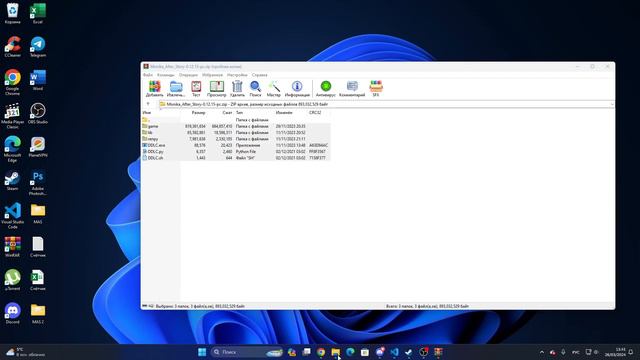Select the CCleaner desktop shortcut
The image size is (640, 360).
[x=13, y=47]
